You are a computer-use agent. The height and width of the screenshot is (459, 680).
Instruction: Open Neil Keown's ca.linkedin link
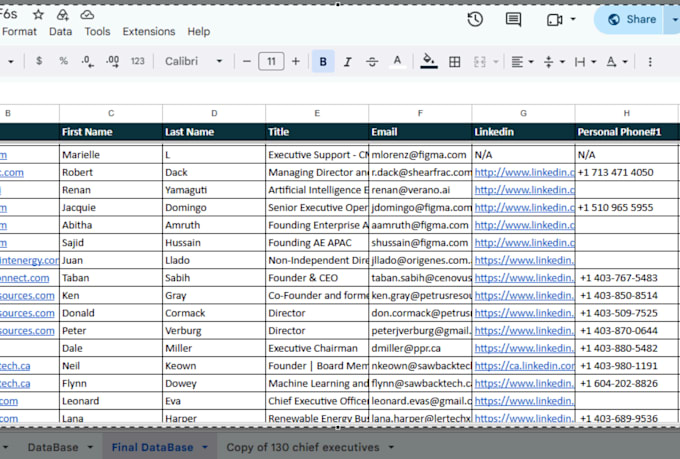(524, 366)
